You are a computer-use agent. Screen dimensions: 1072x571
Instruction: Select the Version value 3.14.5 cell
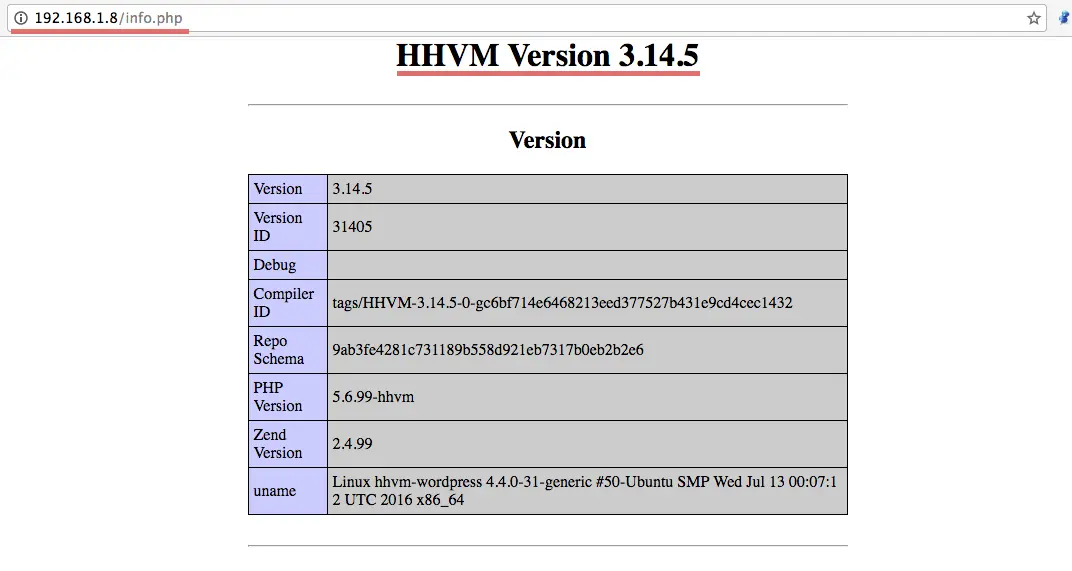(x=587, y=189)
